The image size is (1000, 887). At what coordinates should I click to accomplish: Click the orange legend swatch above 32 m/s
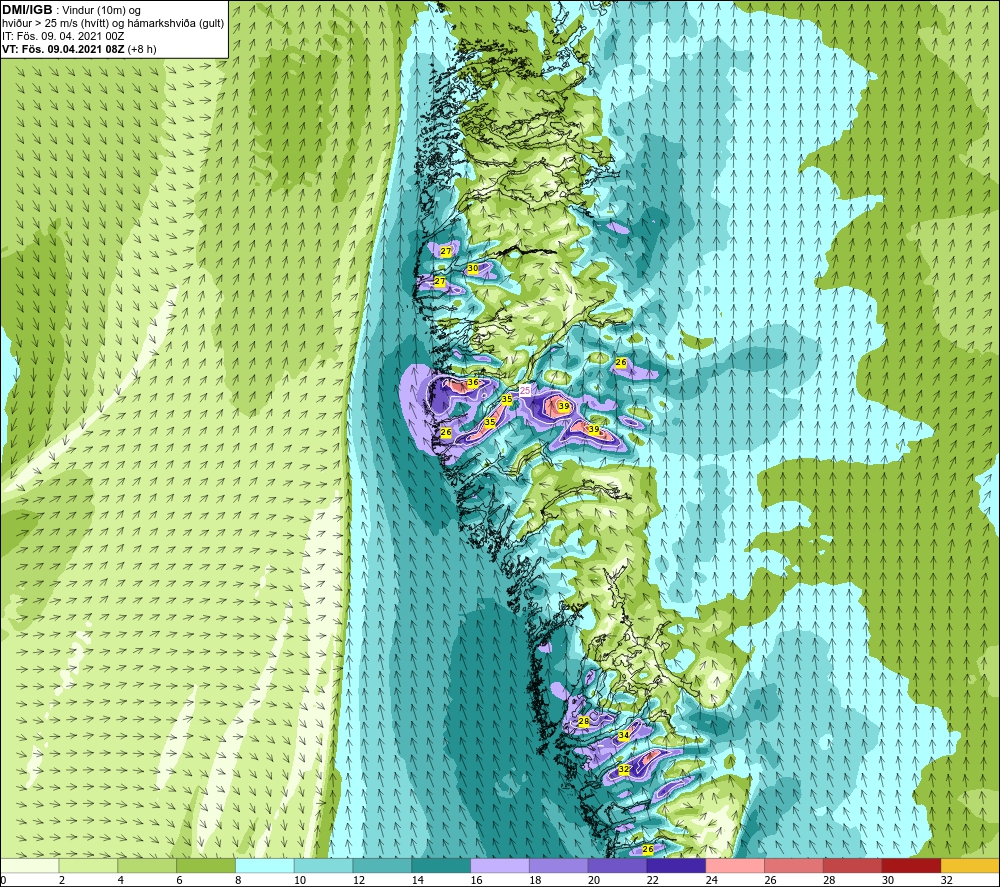coord(970,866)
